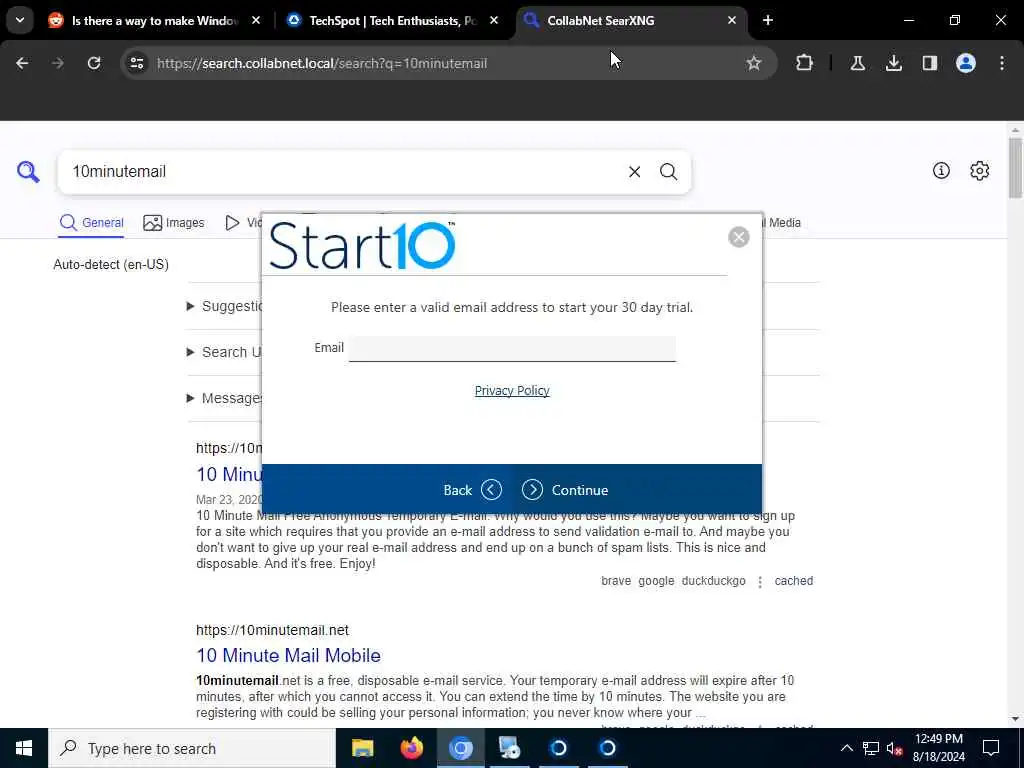The image size is (1024, 768).
Task: Open the Chrome Labs flask icon
Action: click(x=857, y=63)
